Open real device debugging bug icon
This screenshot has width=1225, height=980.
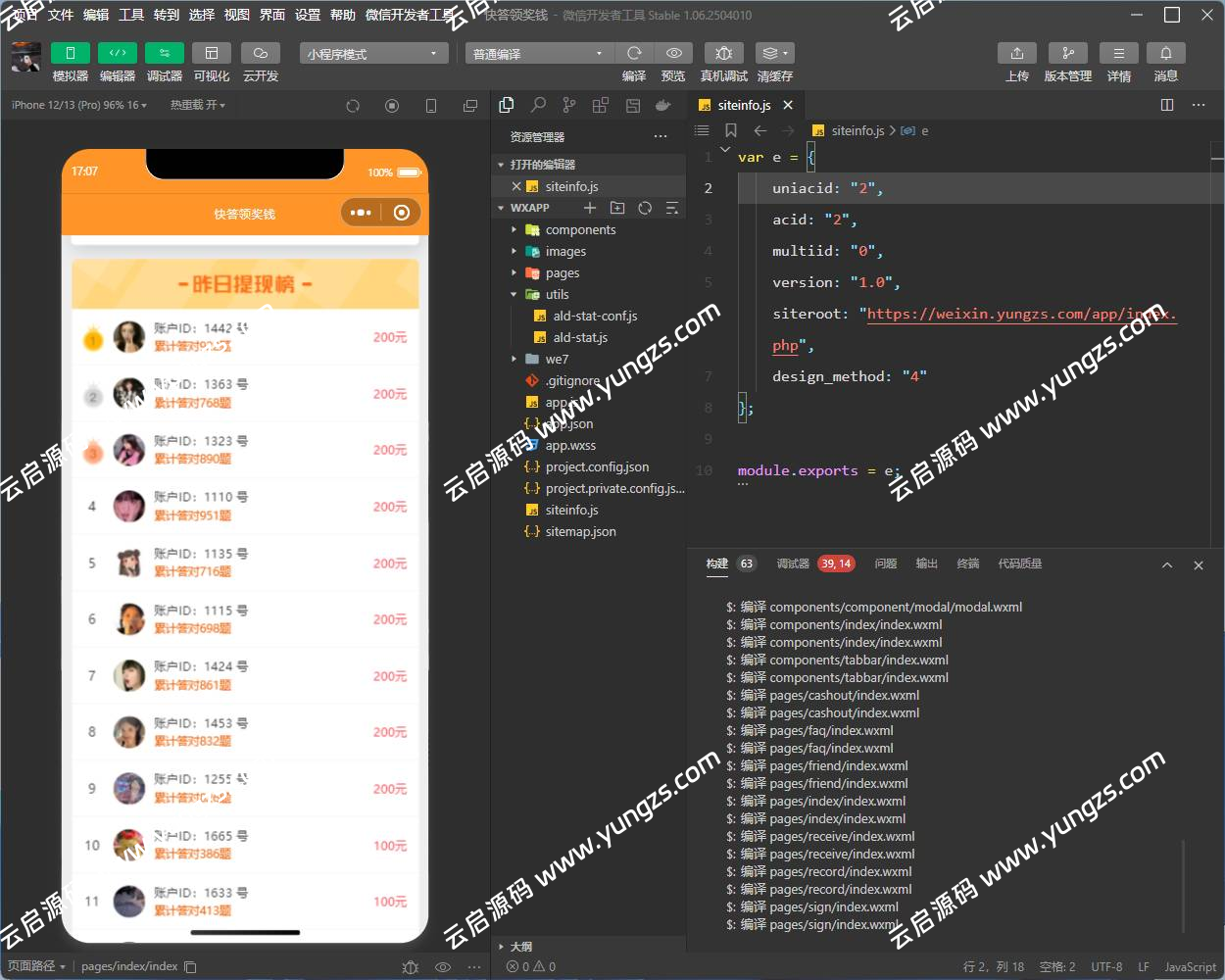pyautogui.click(x=723, y=53)
